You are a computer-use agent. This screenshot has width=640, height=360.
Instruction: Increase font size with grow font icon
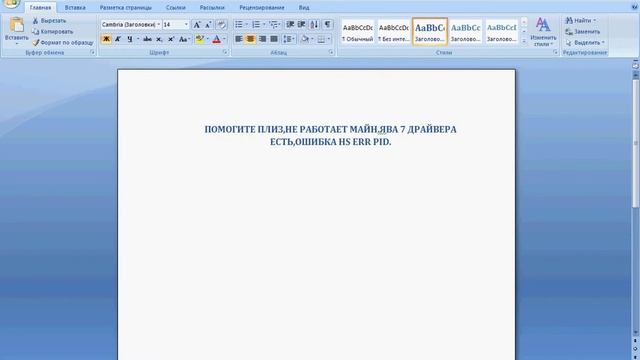coord(197,24)
